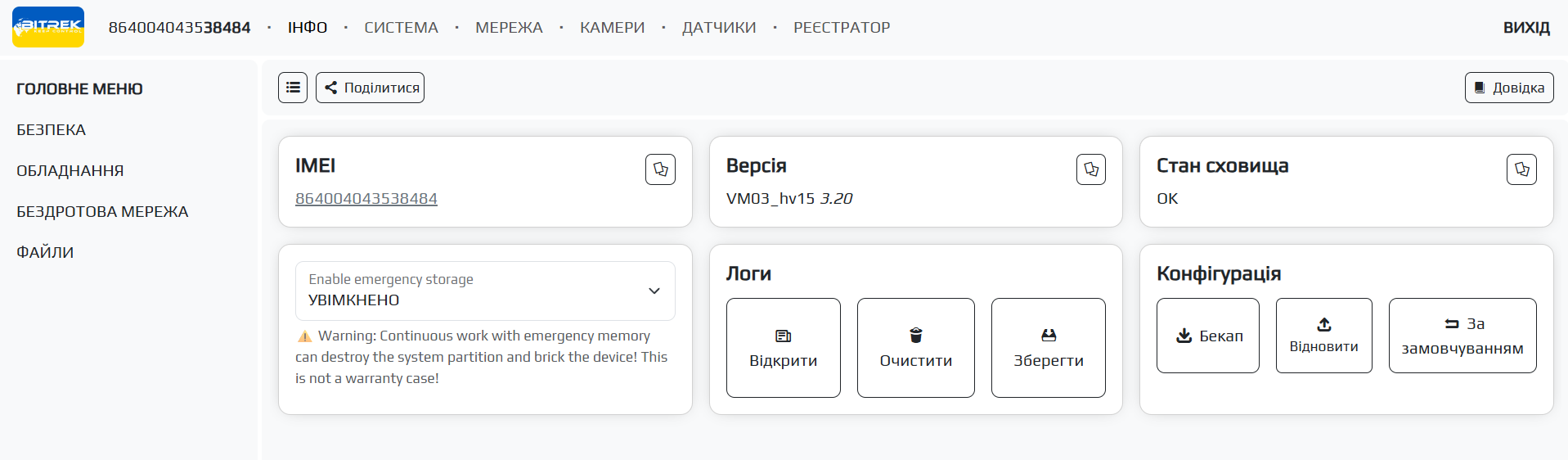Reset configuration За замовчуванням

coord(1462,336)
